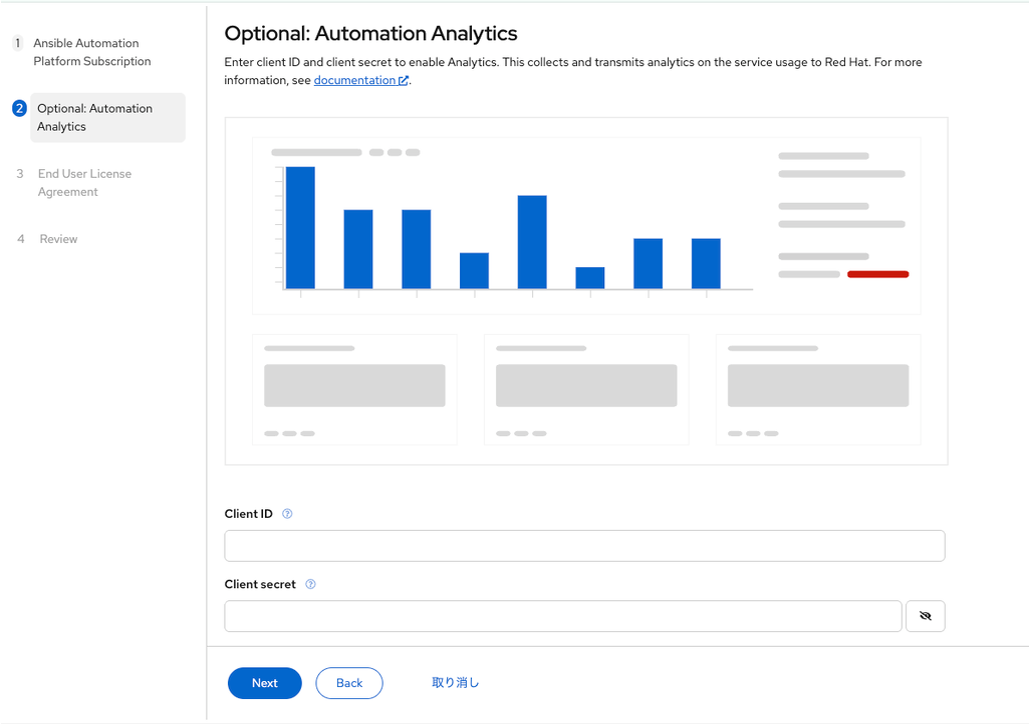Select End User License Agreement step
The height and width of the screenshot is (724, 1030).
pos(84,183)
